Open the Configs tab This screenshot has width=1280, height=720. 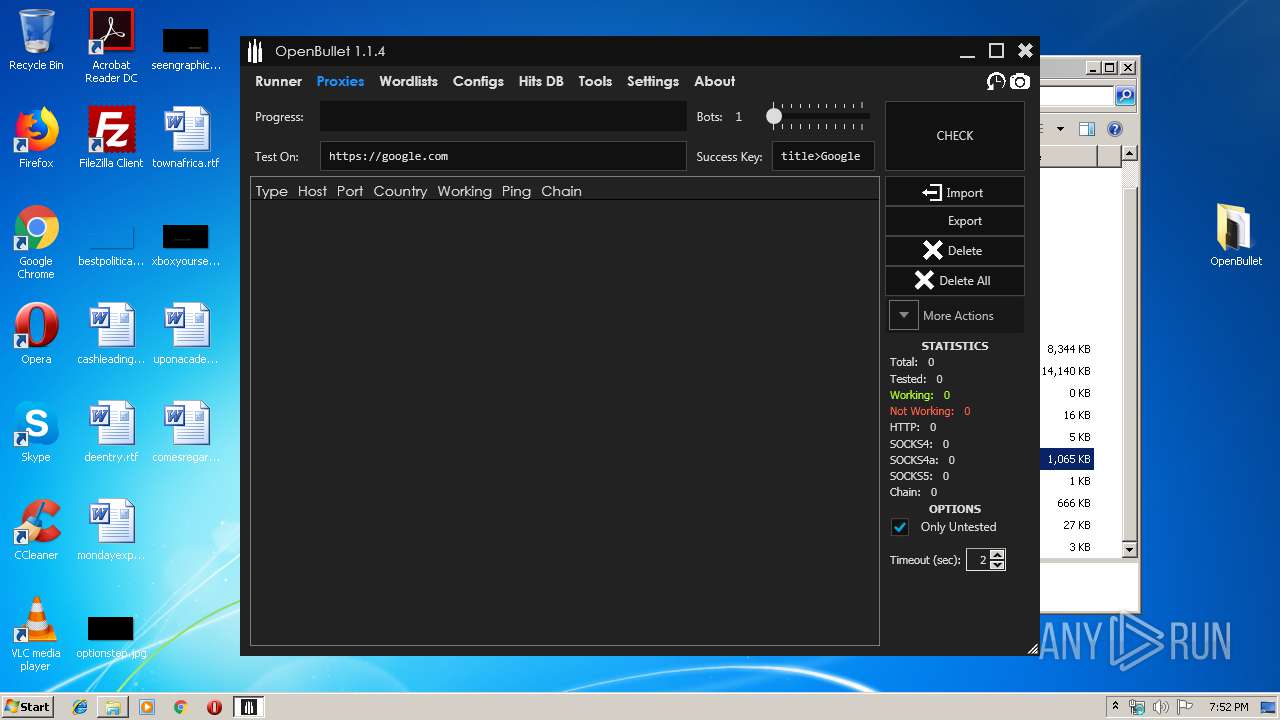478,81
